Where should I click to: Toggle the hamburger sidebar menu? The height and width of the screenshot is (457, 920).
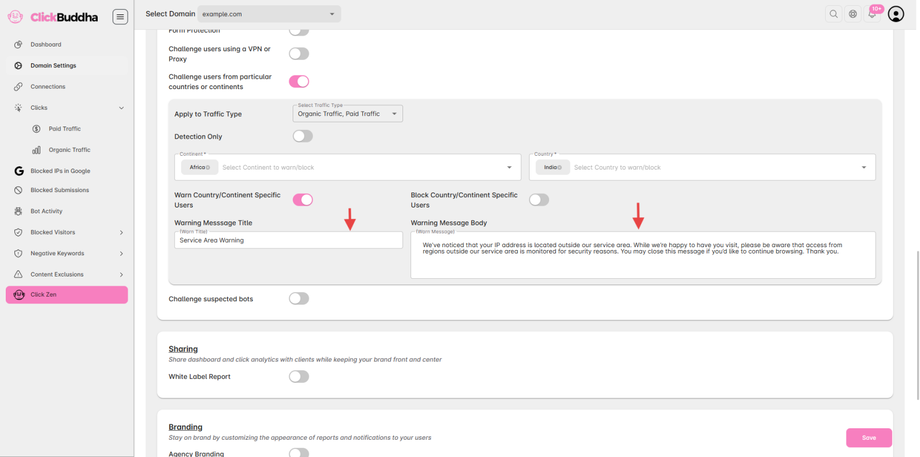coord(120,16)
